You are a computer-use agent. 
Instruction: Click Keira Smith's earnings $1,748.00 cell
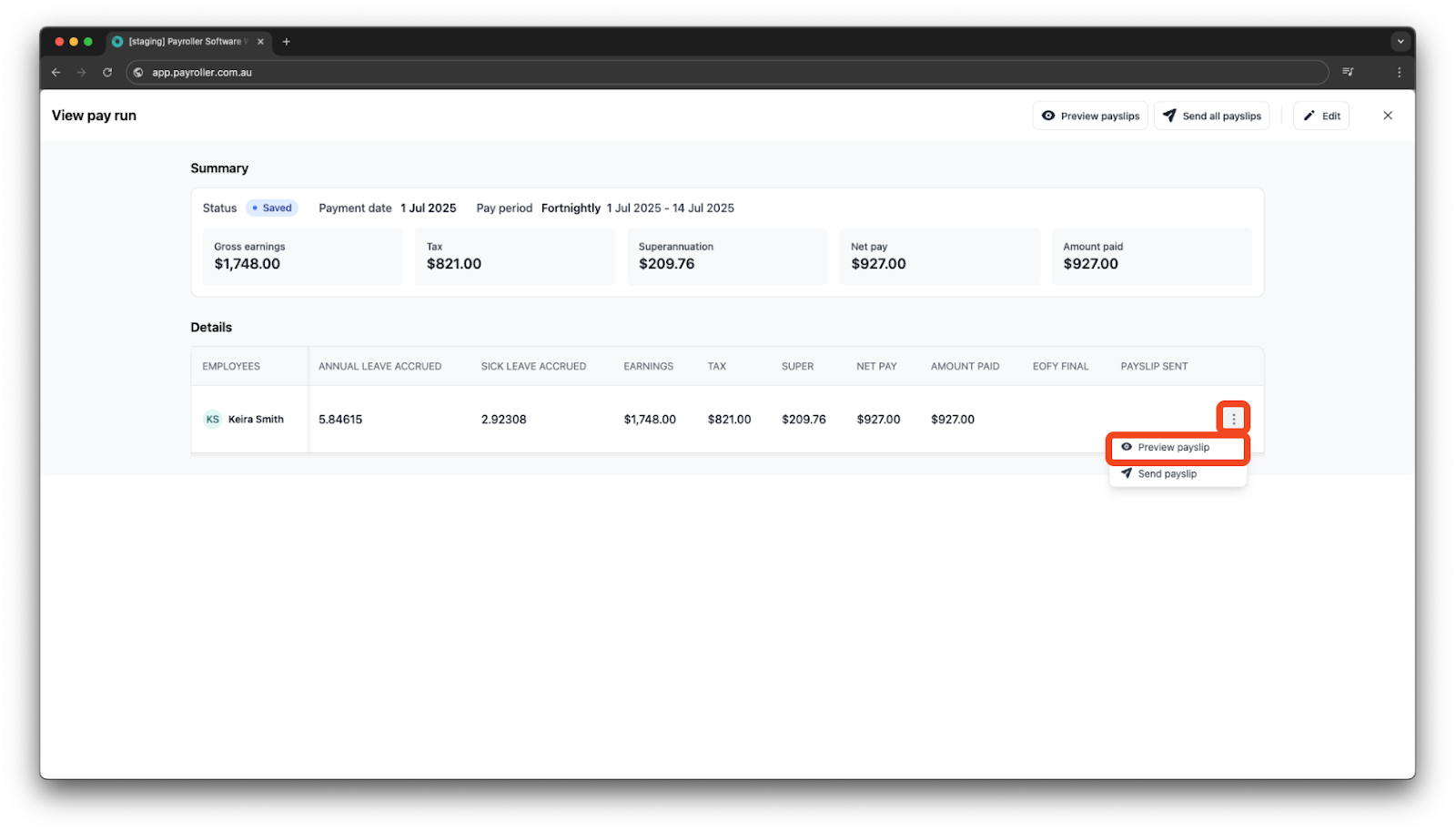click(650, 420)
